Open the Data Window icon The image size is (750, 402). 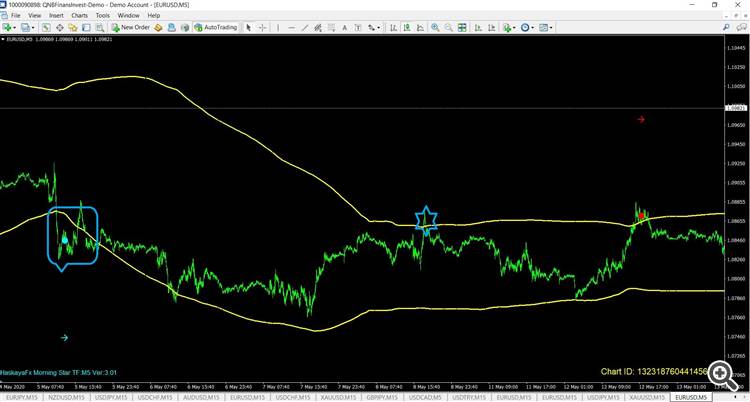(59, 28)
